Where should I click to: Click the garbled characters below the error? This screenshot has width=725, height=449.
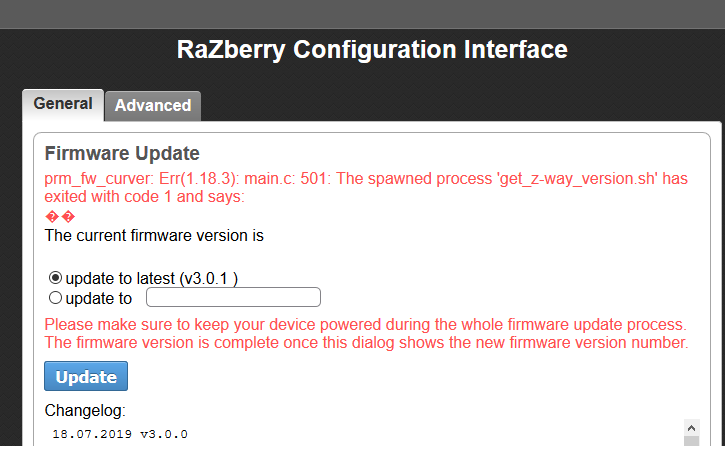[x=60, y=217]
